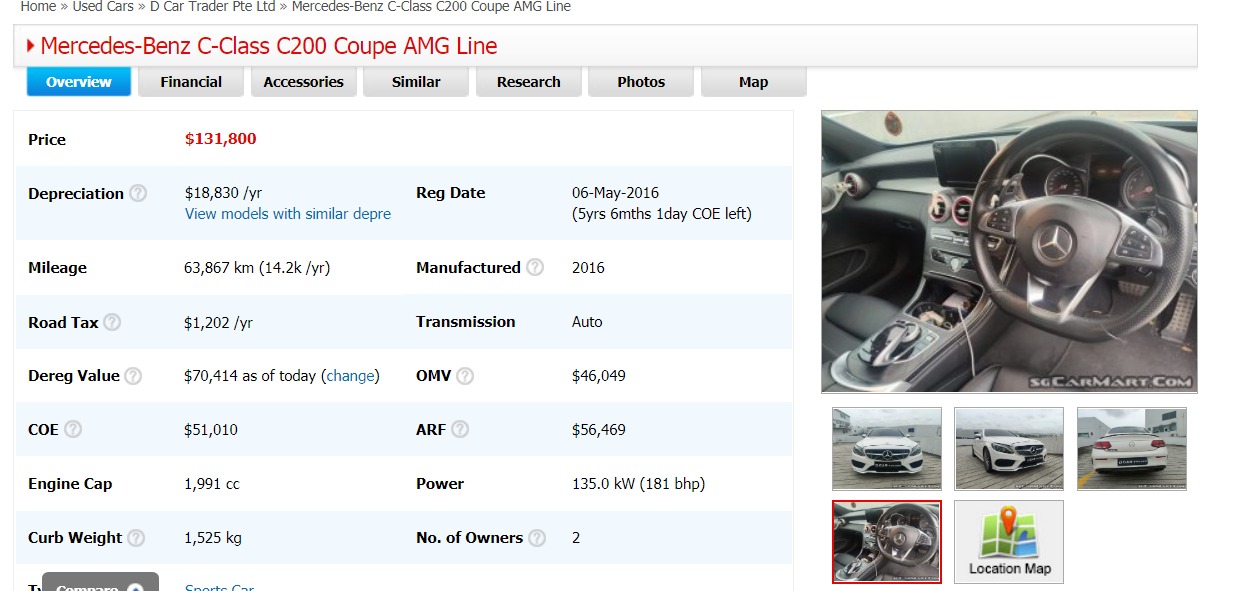1236x591 pixels.
Task: Click View models with similar depre link
Action: click(288, 214)
